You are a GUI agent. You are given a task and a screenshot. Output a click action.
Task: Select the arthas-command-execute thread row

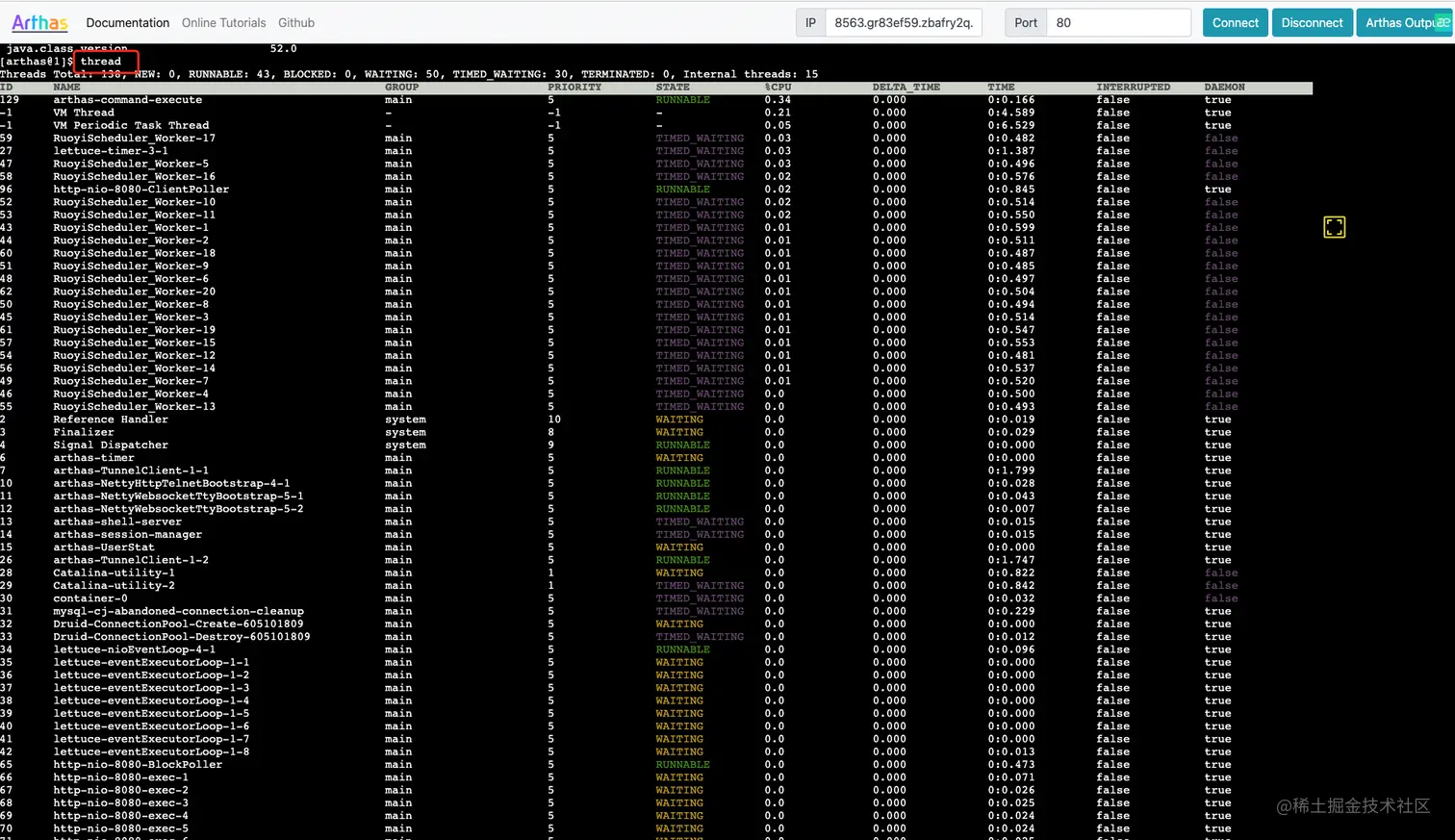click(x=656, y=100)
